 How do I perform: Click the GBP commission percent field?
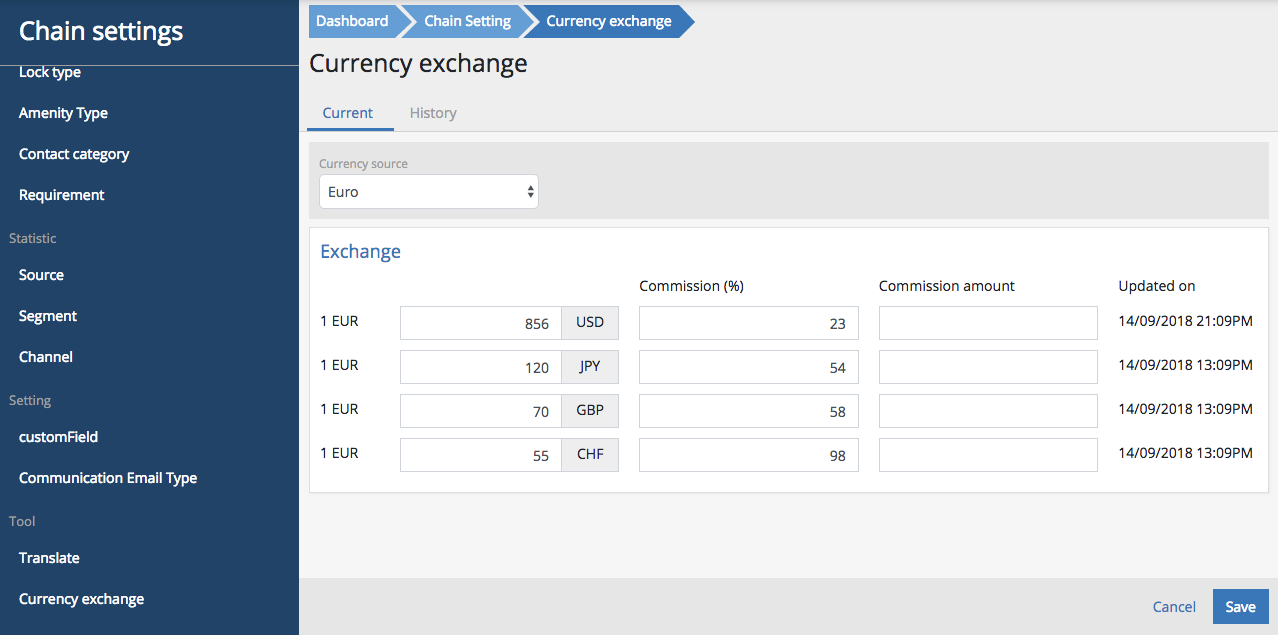click(x=748, y=411)
